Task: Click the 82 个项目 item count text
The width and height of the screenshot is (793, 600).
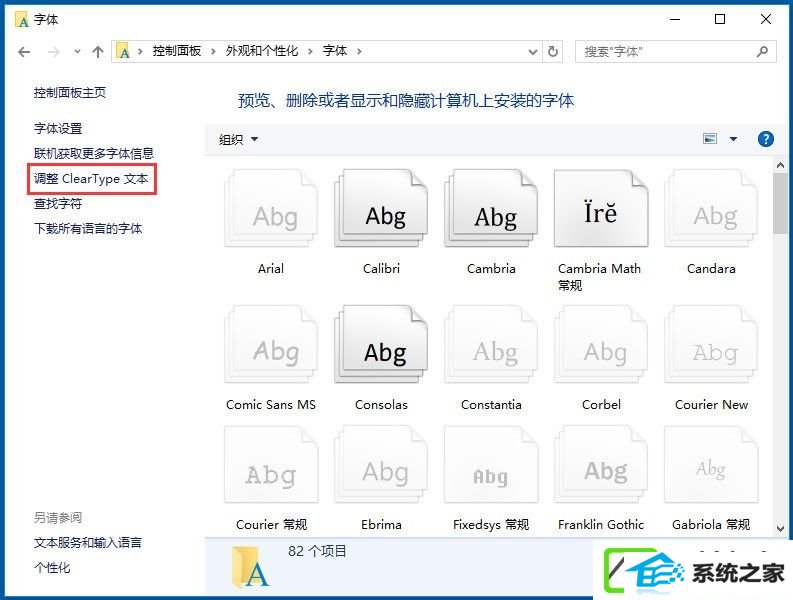Action: tap(317, 551)
